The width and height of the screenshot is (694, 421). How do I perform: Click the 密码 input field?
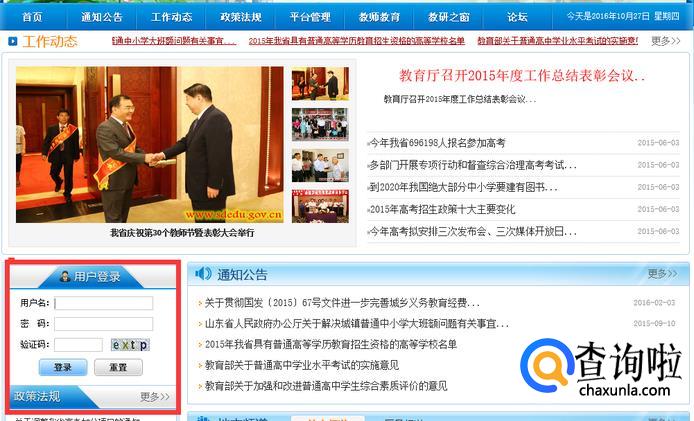[x=104, y=324]
